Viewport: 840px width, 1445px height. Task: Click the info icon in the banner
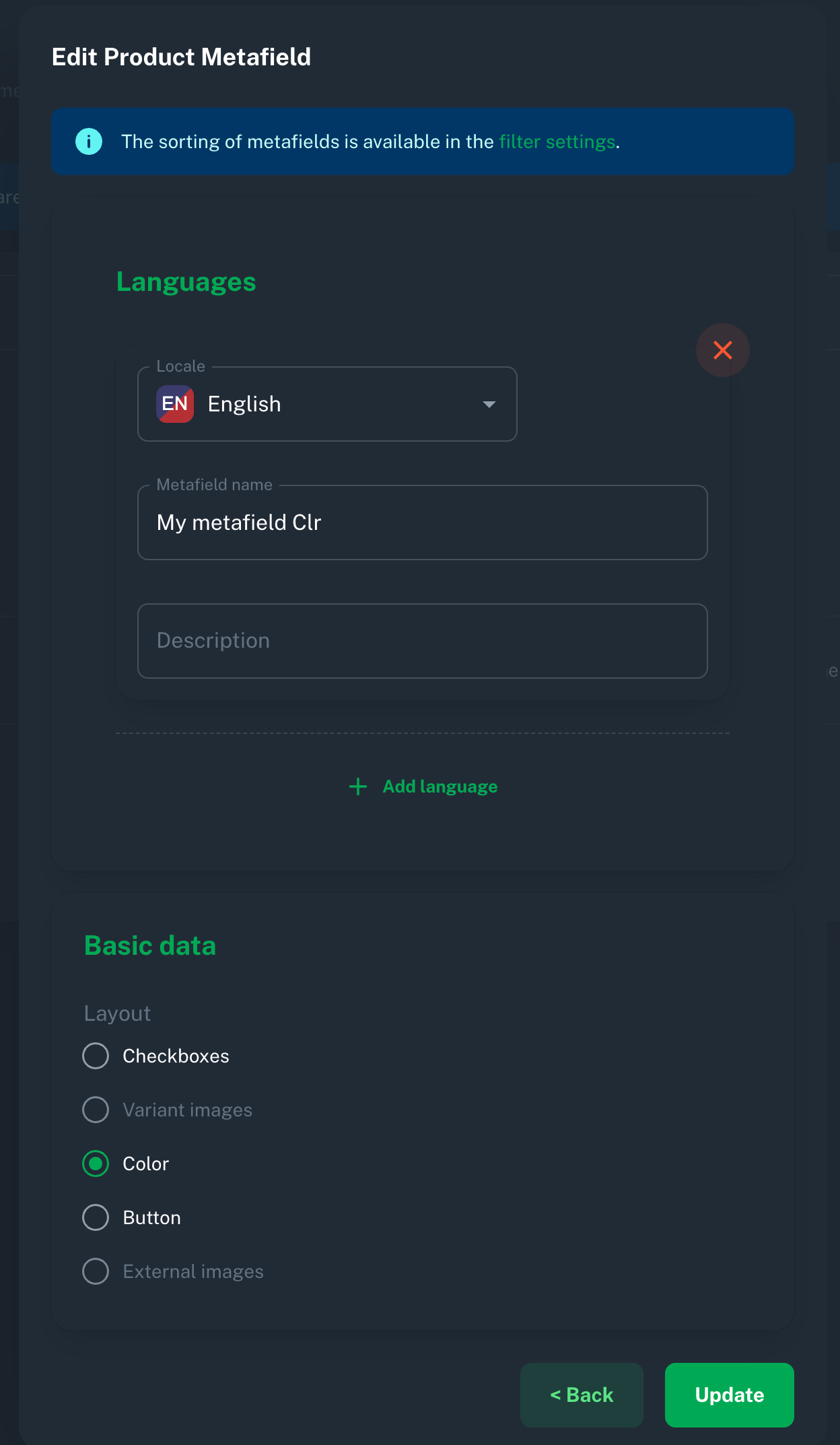click(89, 141)
